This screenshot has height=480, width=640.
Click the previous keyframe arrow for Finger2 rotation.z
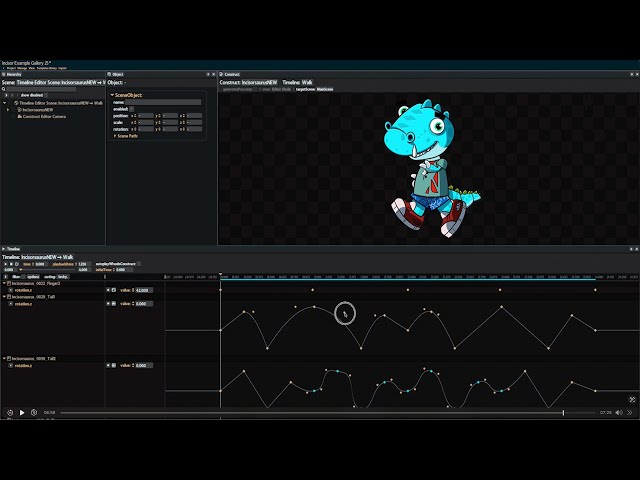[108, 290]
